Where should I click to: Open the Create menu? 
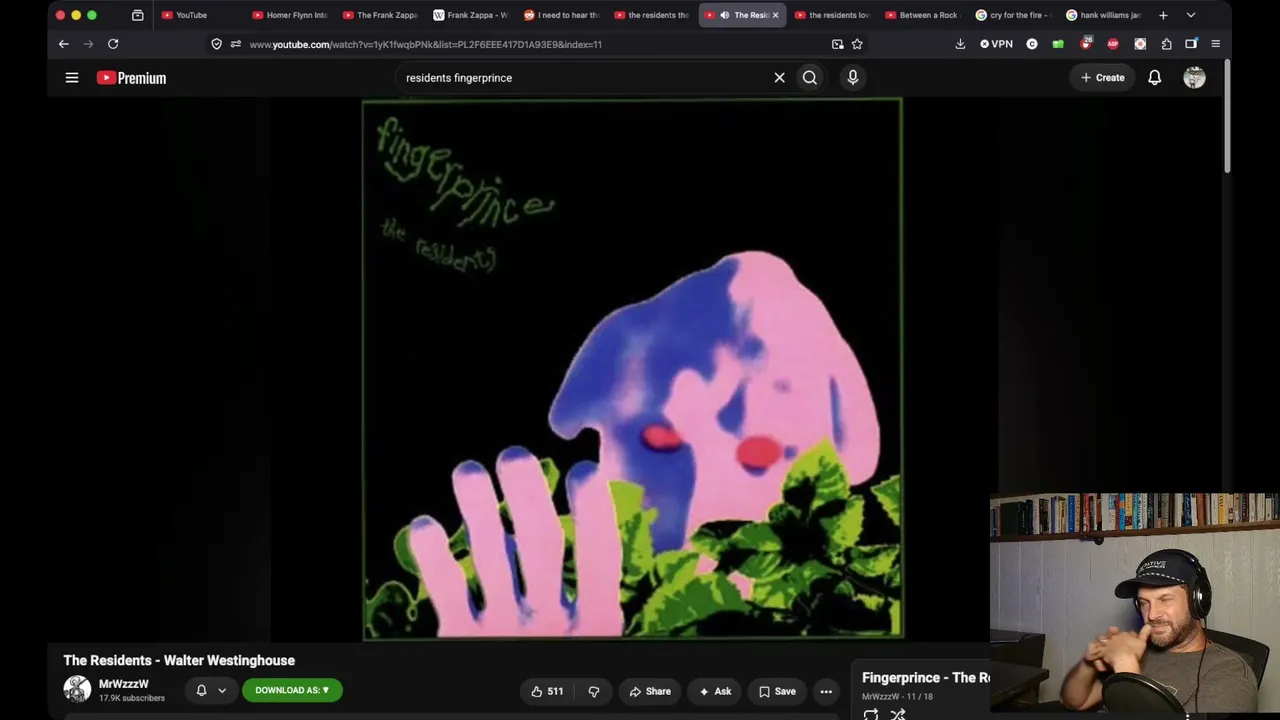pyautogui.click(x=1103, y=78)
